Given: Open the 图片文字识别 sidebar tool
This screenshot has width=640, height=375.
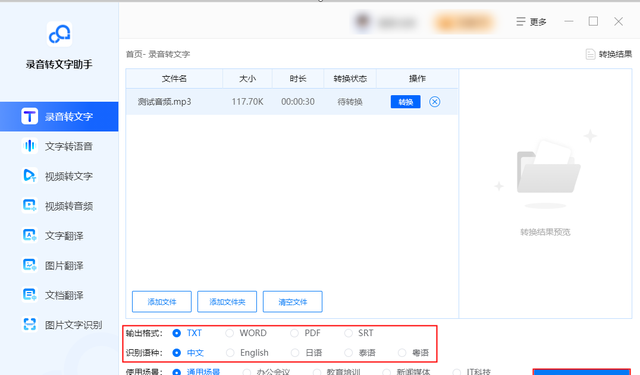Looking at the screenshot, I should (x=62, y=325).
